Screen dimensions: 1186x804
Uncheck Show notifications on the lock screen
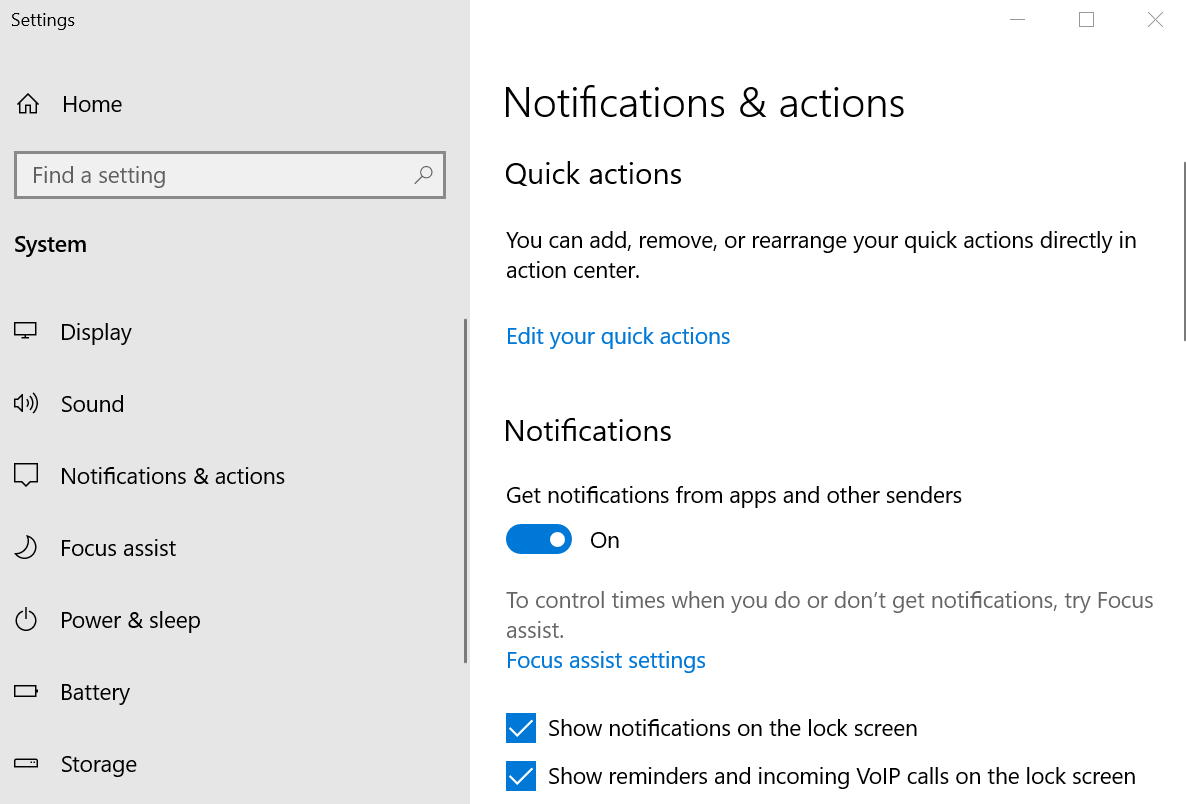(520, 728)
